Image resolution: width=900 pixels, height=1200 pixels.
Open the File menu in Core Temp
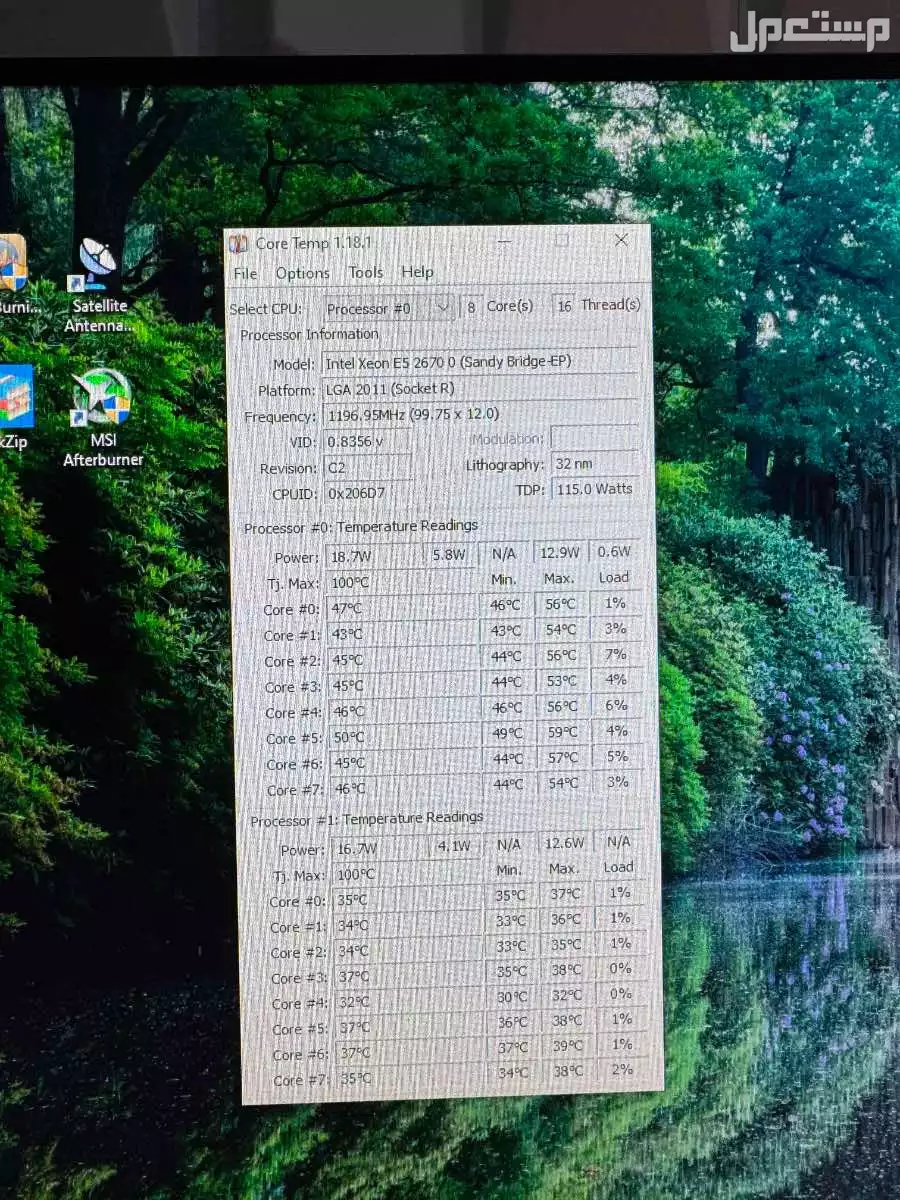click(245, 273)
